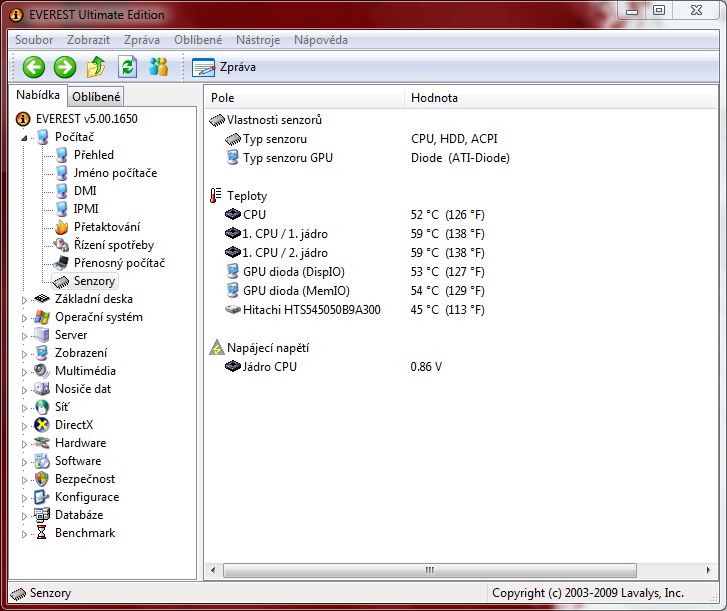Click the Databáze icon

click(42, 515)
